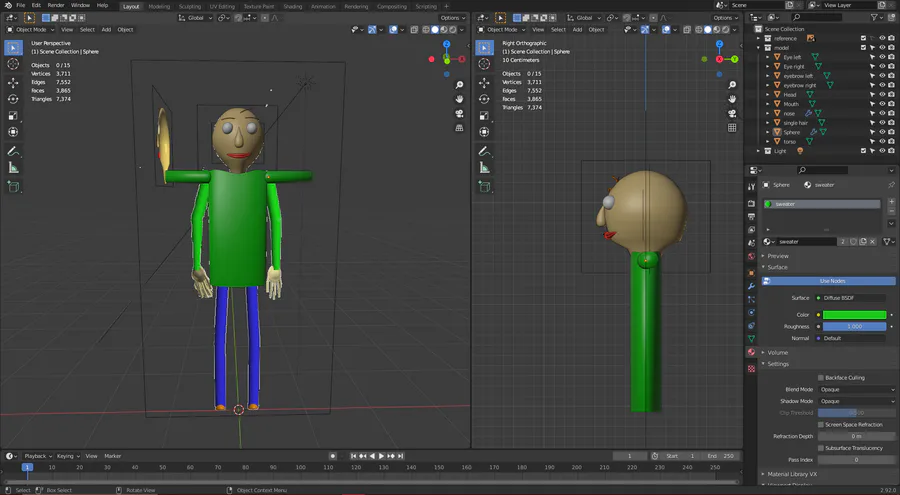Toggle camera view in left viewport
This screenshot has height=495, width=900.
tap(459, 113)
